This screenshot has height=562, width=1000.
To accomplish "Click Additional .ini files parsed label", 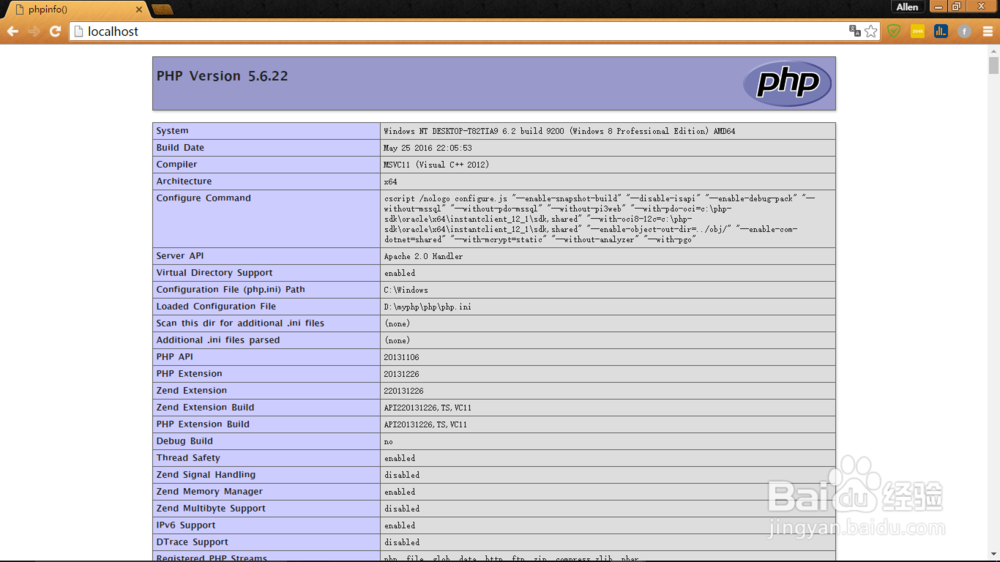I will tap(218, 340).
